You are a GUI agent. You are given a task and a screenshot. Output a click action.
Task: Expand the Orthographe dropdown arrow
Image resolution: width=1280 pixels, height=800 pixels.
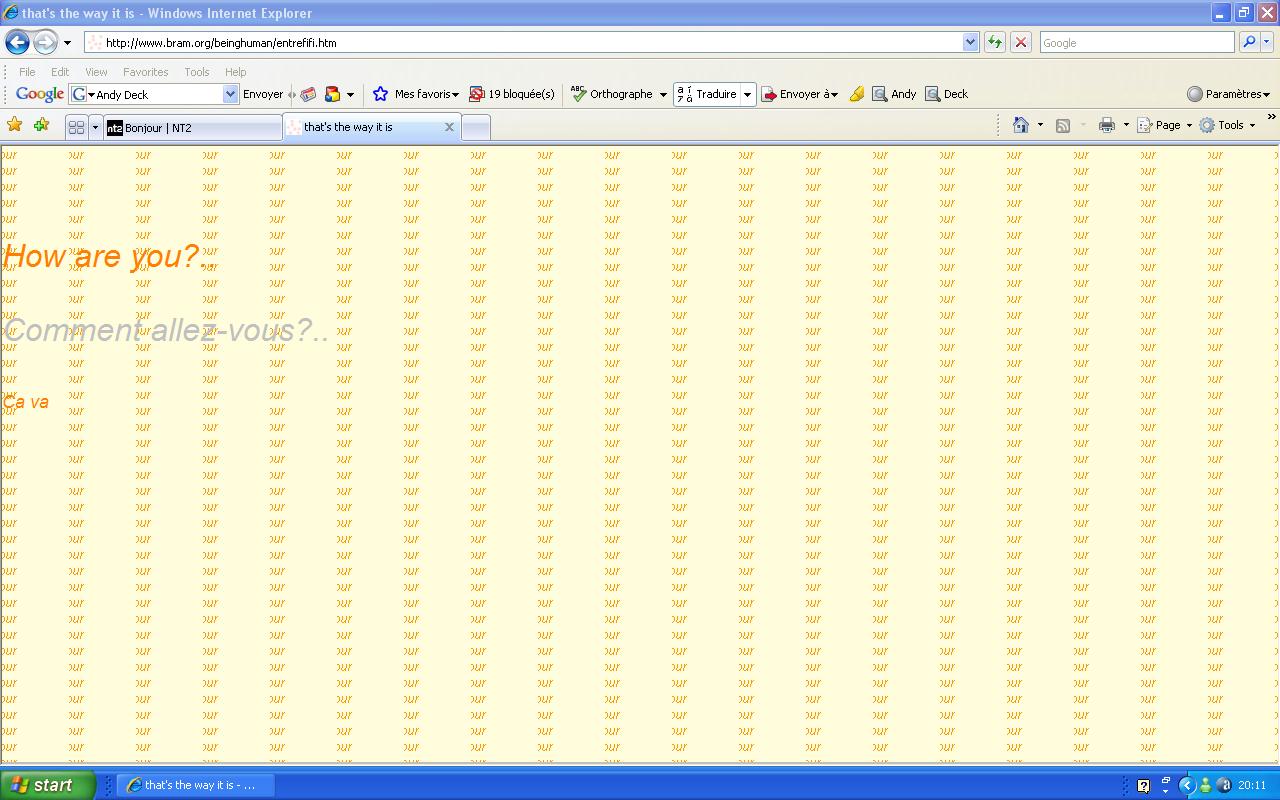tap(662, 95)
